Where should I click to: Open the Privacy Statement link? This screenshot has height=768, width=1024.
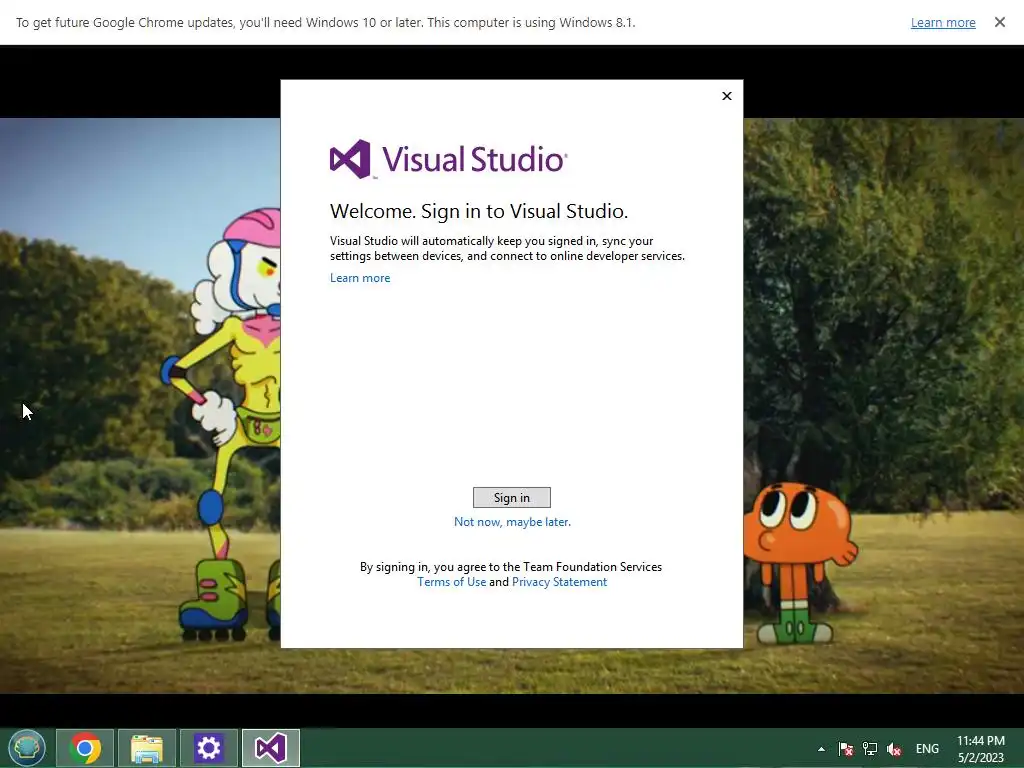pos(559,582)
